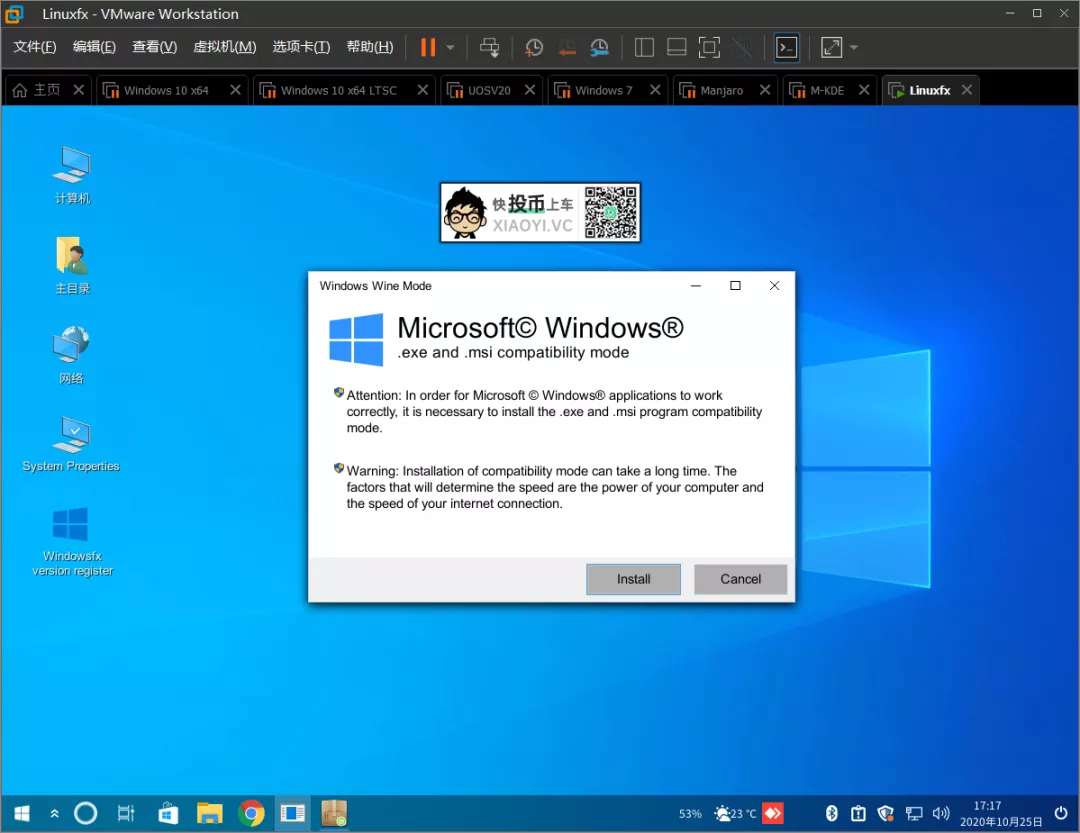This screenshot has height=833, width=1080.
Task: Open the 查看(V) menu
Action: [x=154, y=46]
